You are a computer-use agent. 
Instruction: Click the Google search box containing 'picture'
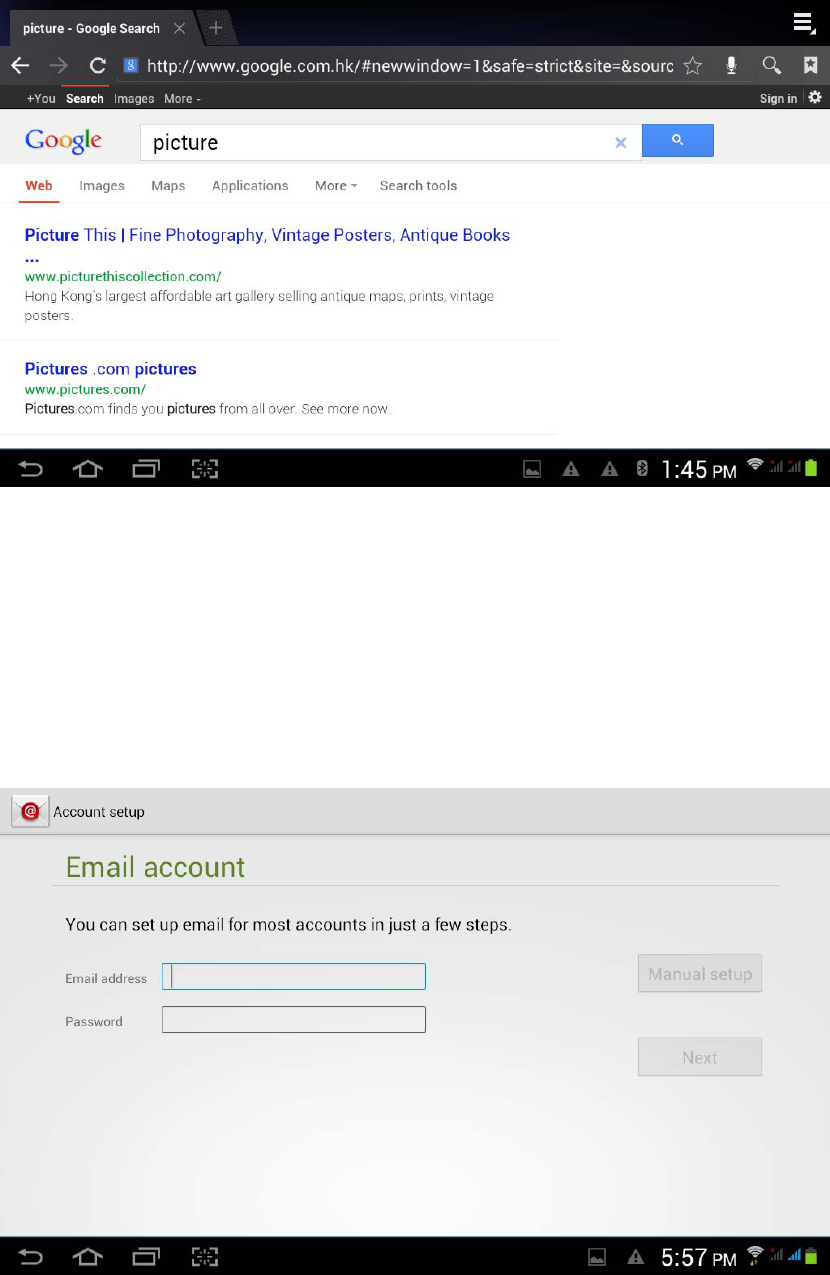click(x=390, y=142)
